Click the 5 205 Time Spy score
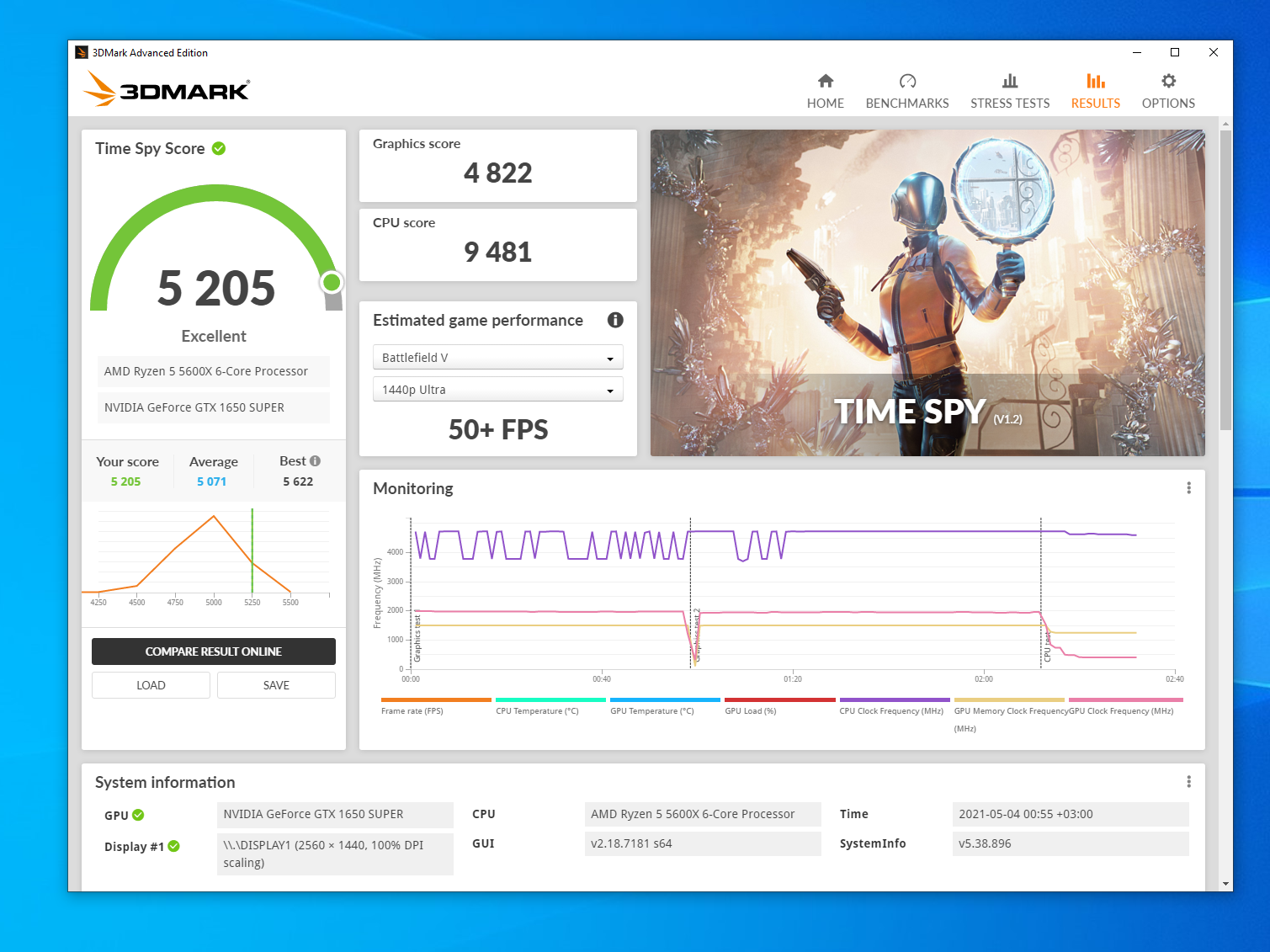The height and width of the screenshot is (952, 1270). [x=216, y=288]
